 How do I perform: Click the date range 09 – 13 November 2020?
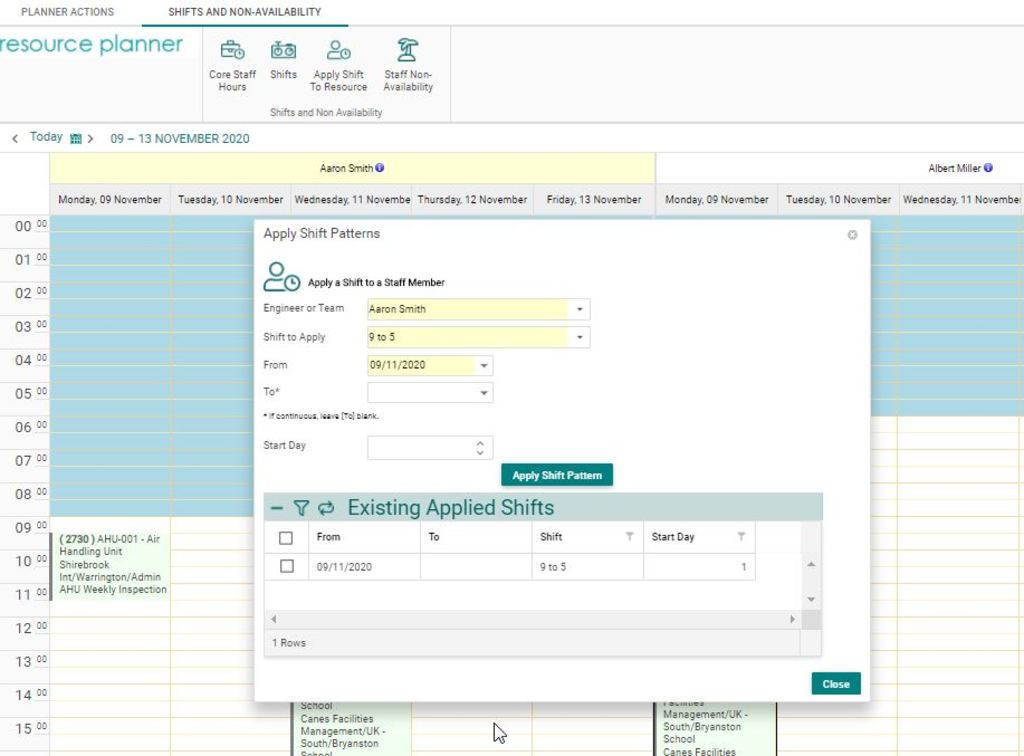(x=180, y=139)
